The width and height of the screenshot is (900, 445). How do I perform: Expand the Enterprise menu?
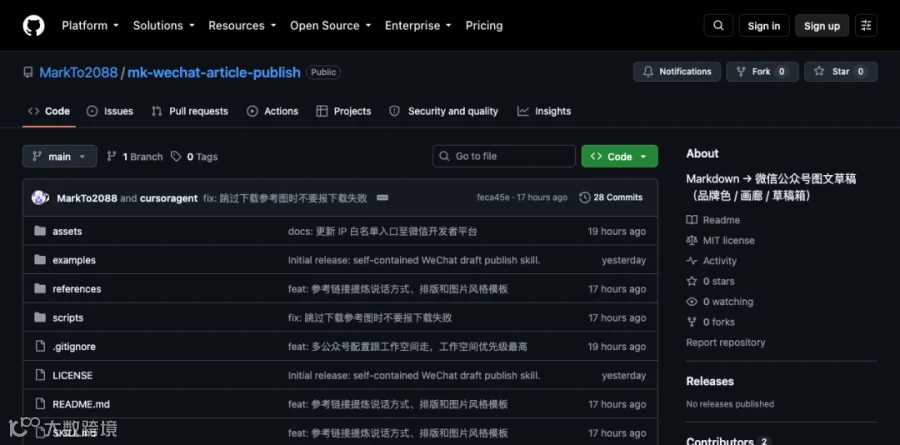418,26
